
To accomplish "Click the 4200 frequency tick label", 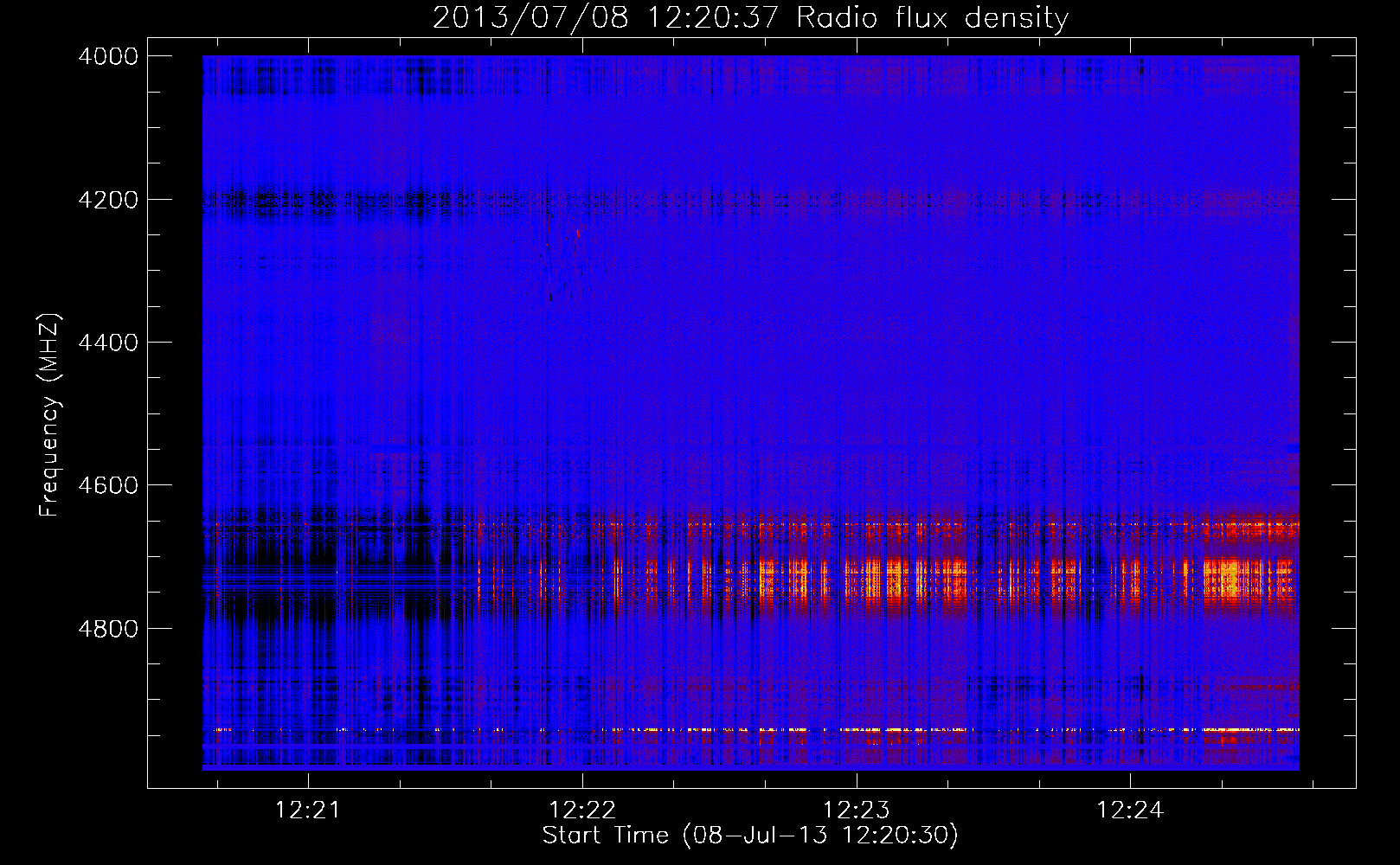I will 108,200.
